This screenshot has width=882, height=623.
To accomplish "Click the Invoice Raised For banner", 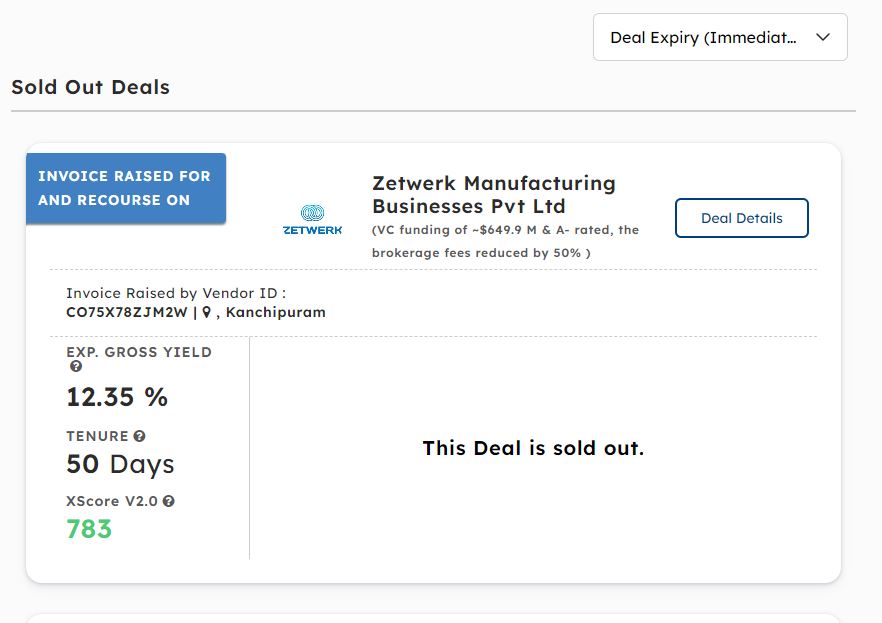I will tap(126, 188).
